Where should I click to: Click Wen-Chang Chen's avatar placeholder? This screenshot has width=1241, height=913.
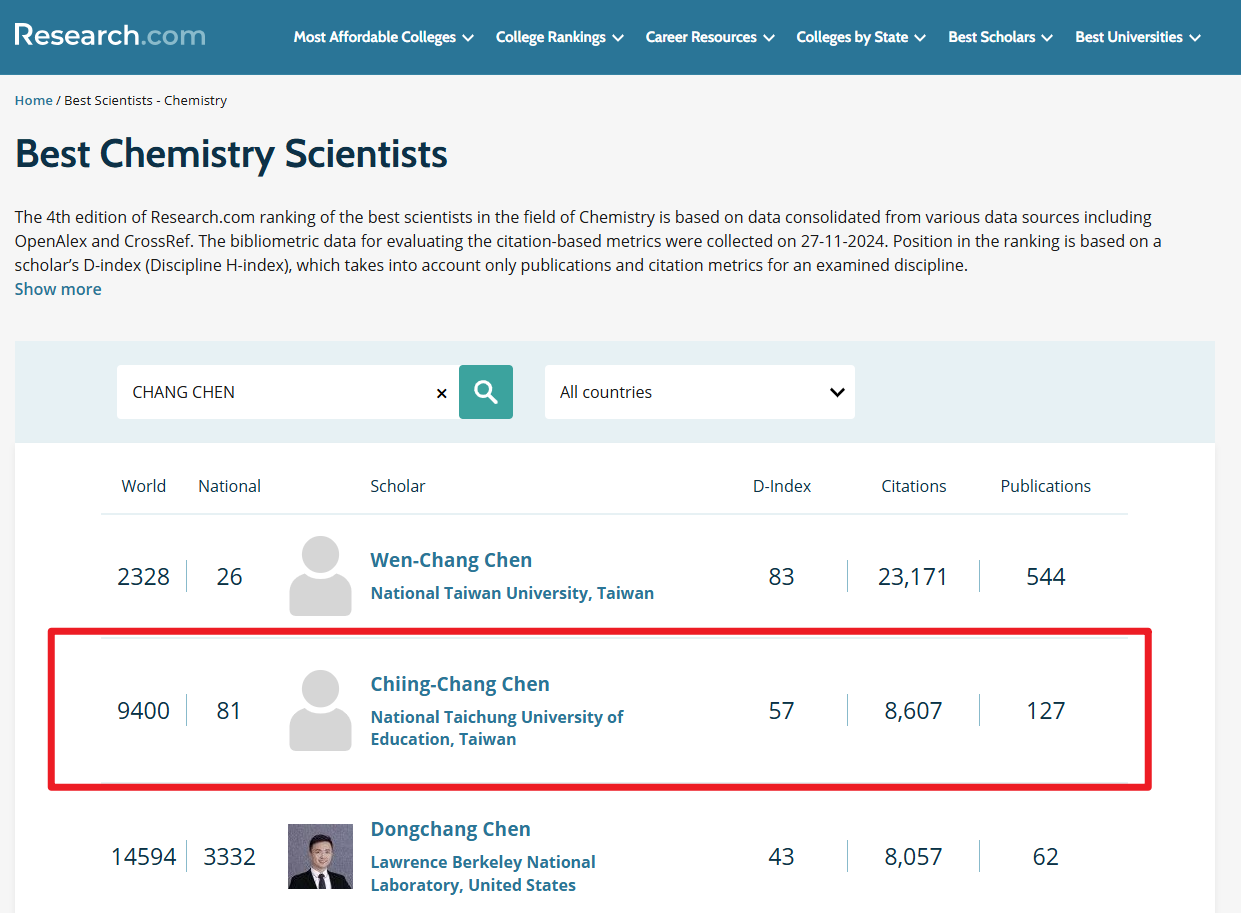pos(320,576)
